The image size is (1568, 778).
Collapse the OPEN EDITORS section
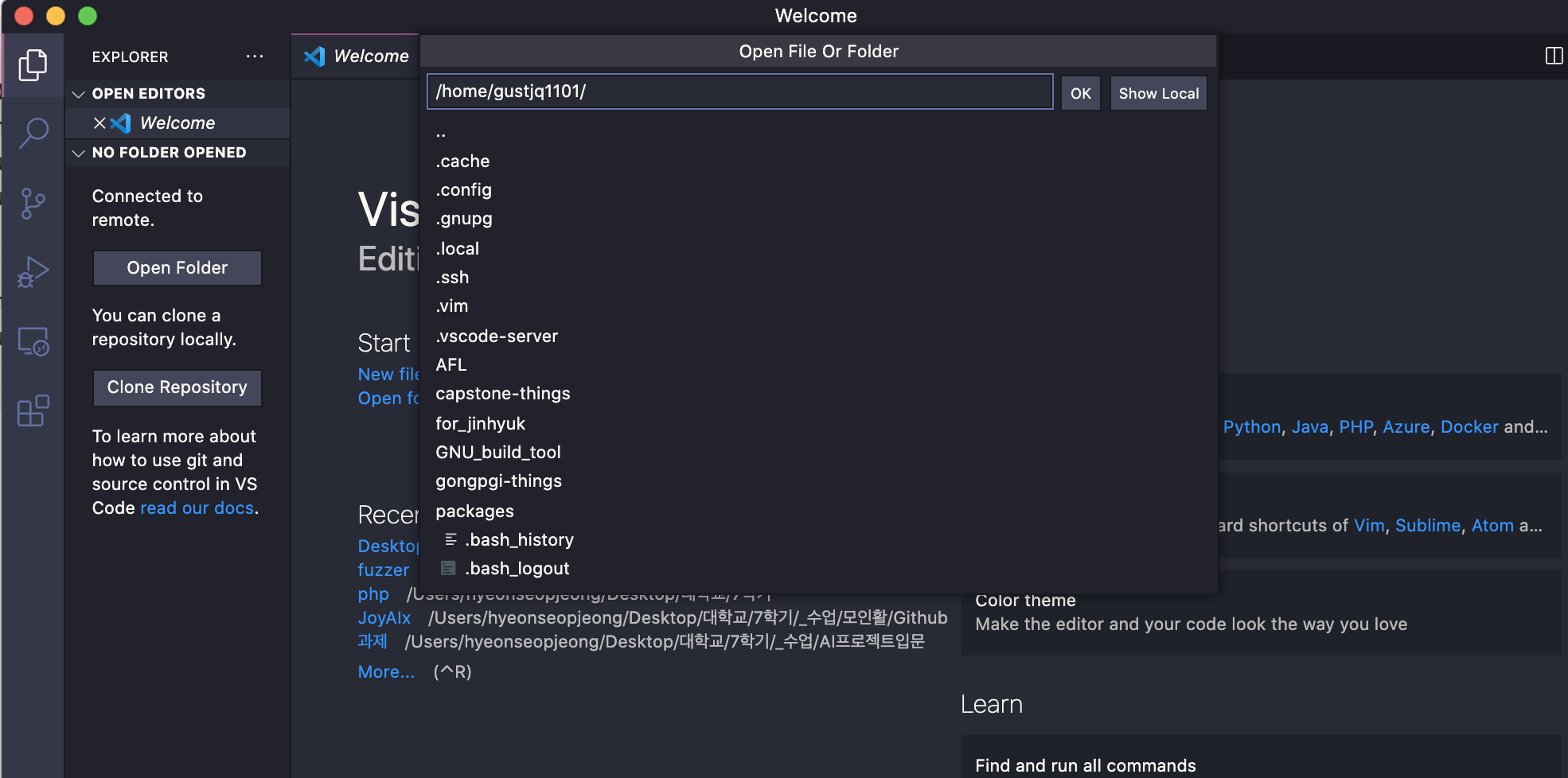coord(78,93)
